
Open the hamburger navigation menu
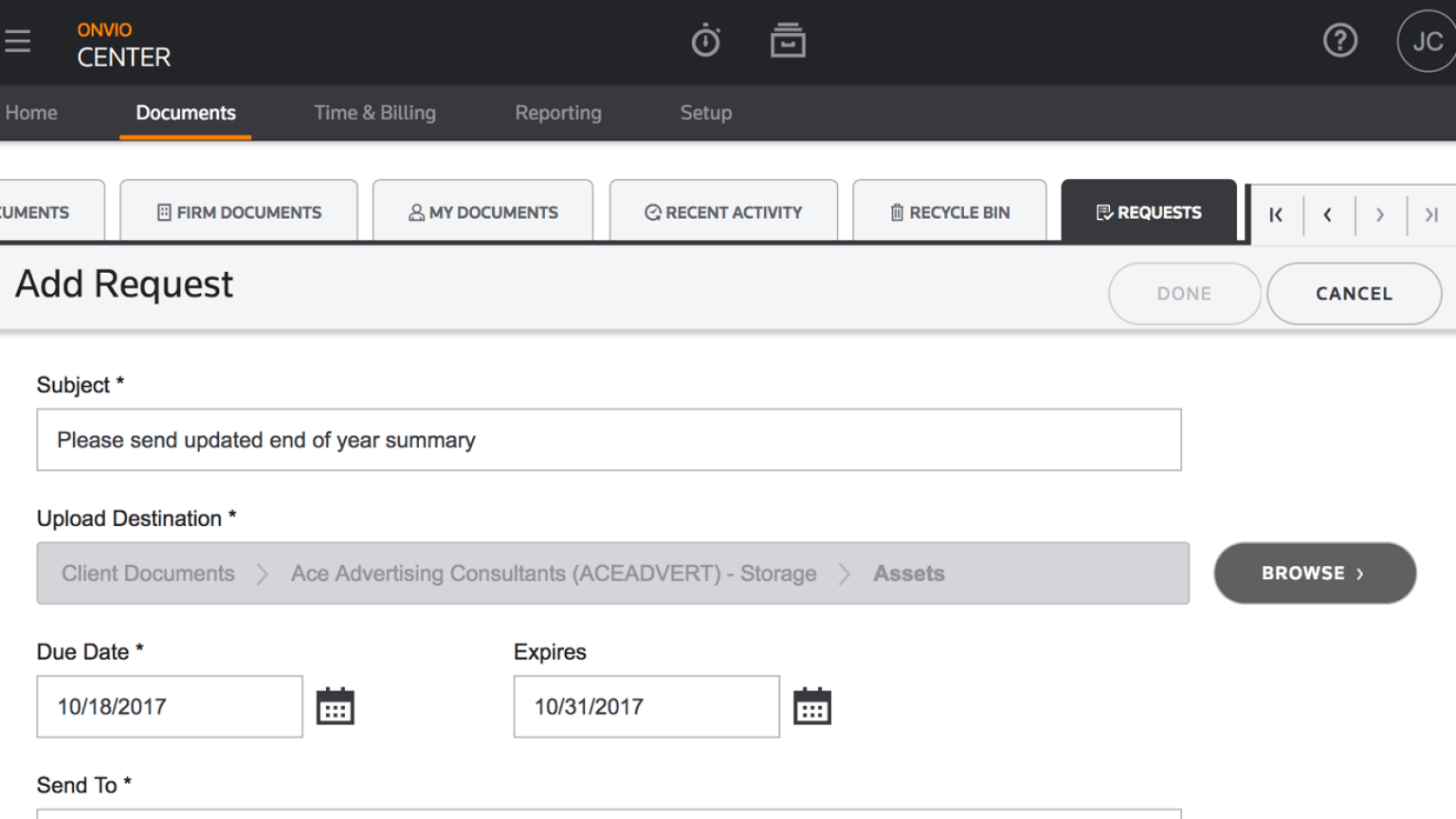pos(18,41)
